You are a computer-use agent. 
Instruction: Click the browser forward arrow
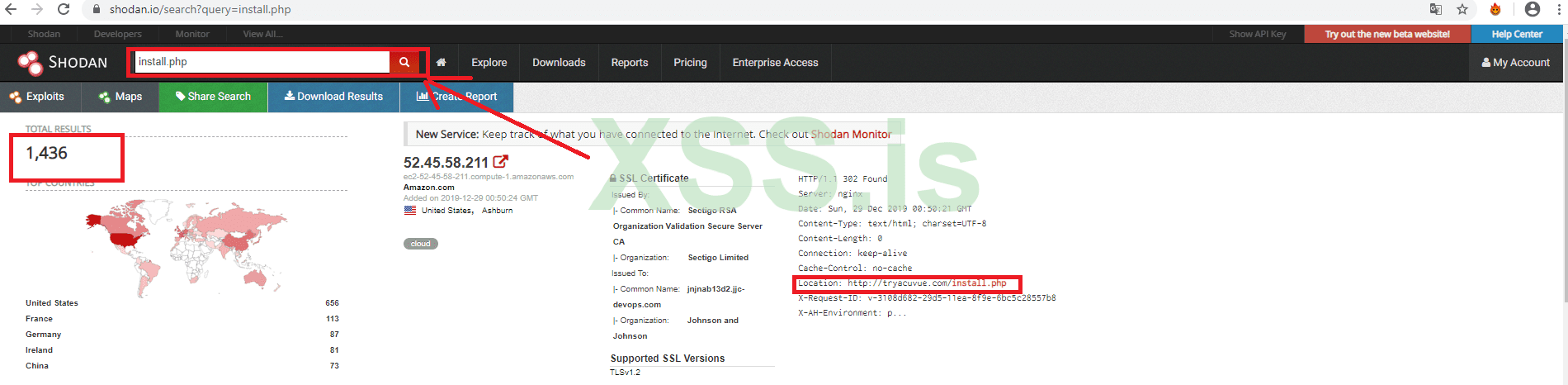click(x=37, y=9)
